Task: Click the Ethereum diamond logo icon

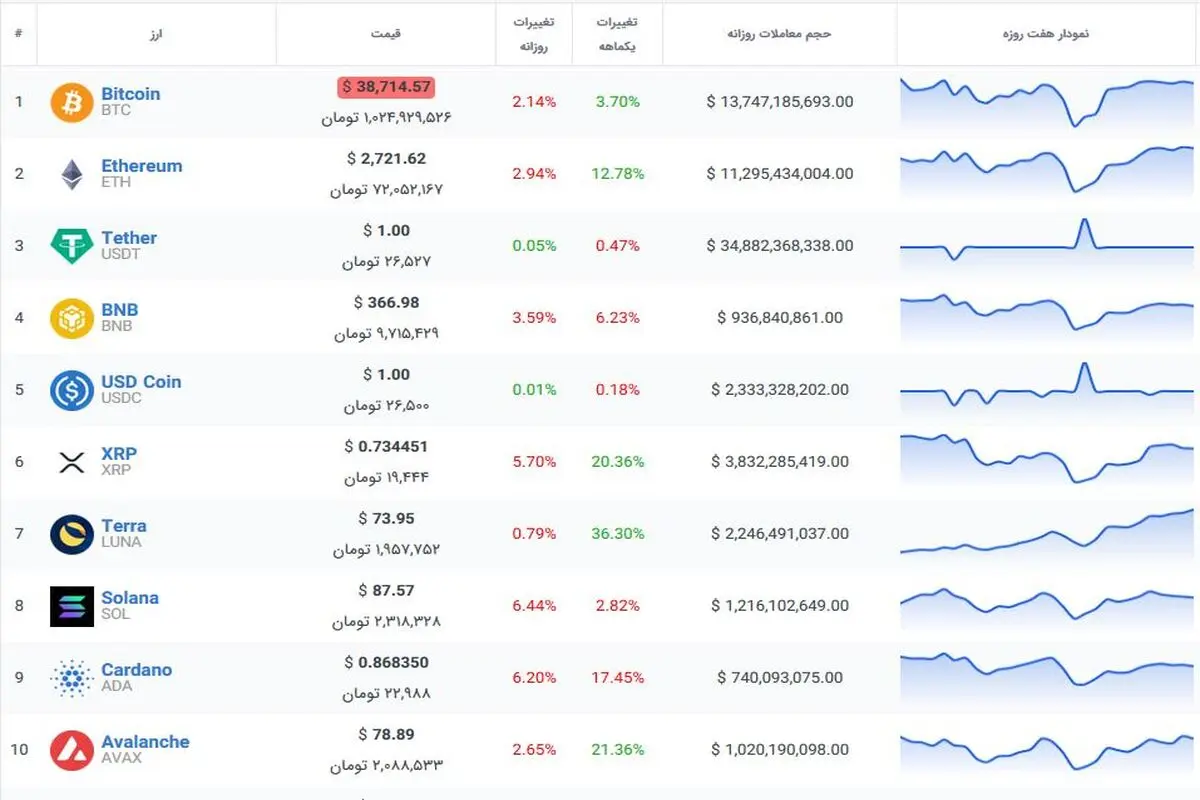Action: point(72,174)
